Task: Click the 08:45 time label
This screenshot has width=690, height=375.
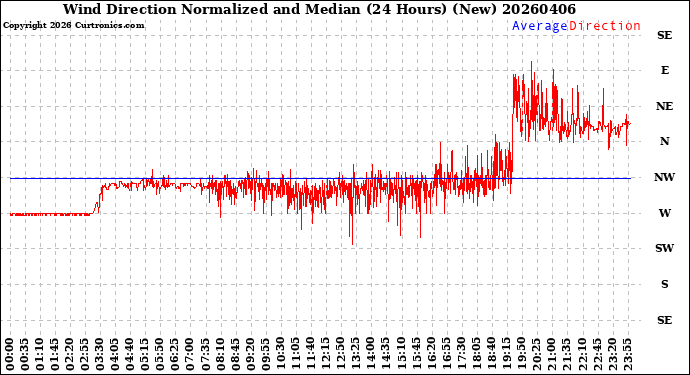Action: tap(235, 354)
